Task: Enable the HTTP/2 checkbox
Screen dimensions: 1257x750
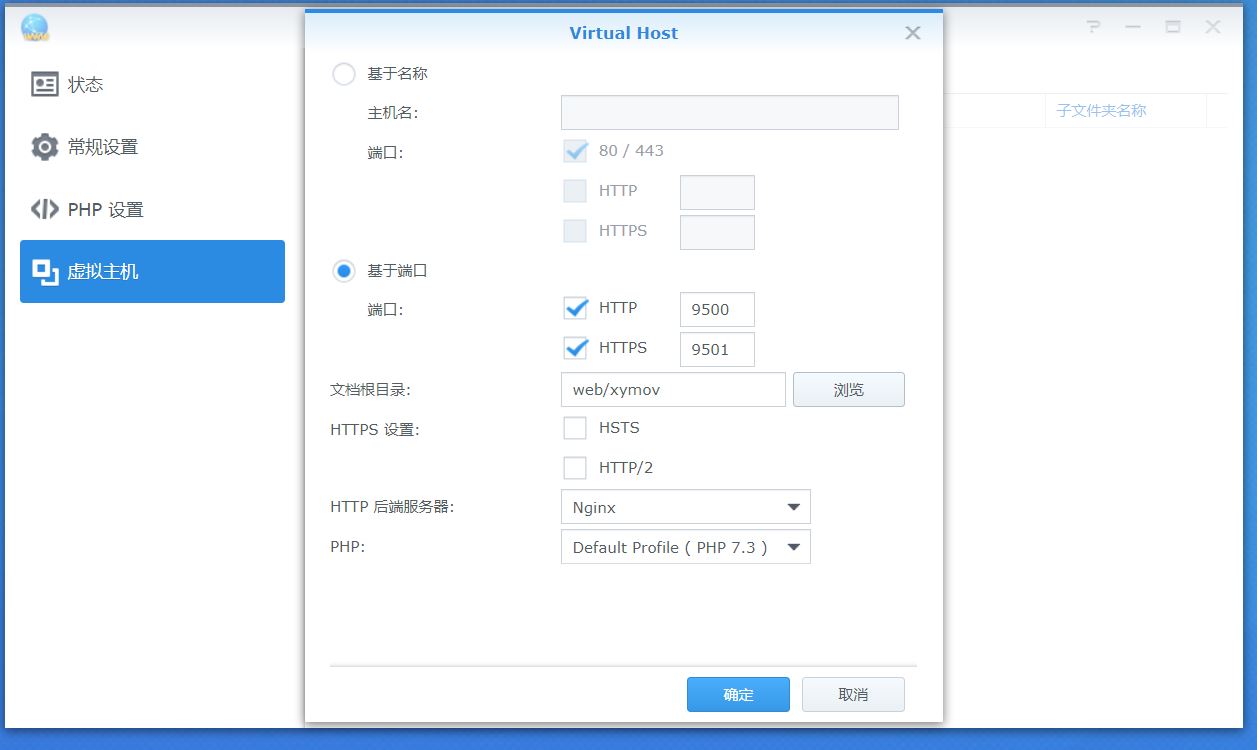Action: click(x=575, y=466)
